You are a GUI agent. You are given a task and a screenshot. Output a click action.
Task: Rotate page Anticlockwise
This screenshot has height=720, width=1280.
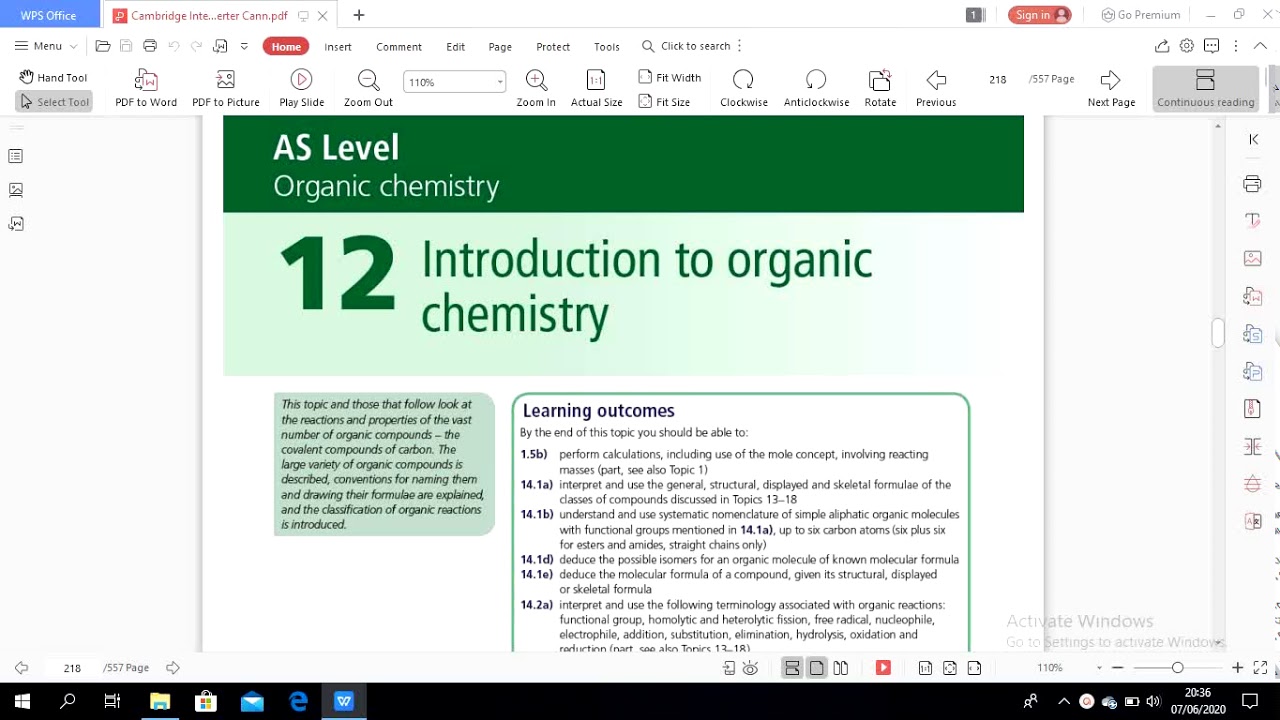816,80
